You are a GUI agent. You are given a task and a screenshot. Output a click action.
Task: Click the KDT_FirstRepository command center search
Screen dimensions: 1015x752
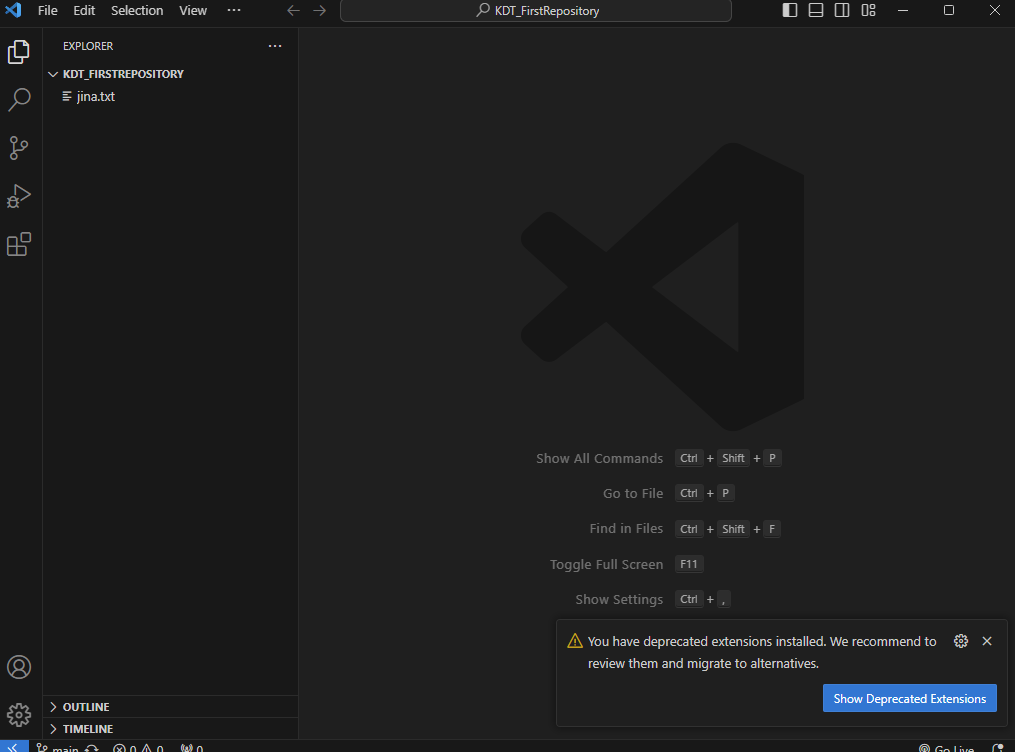pos(536,10)
